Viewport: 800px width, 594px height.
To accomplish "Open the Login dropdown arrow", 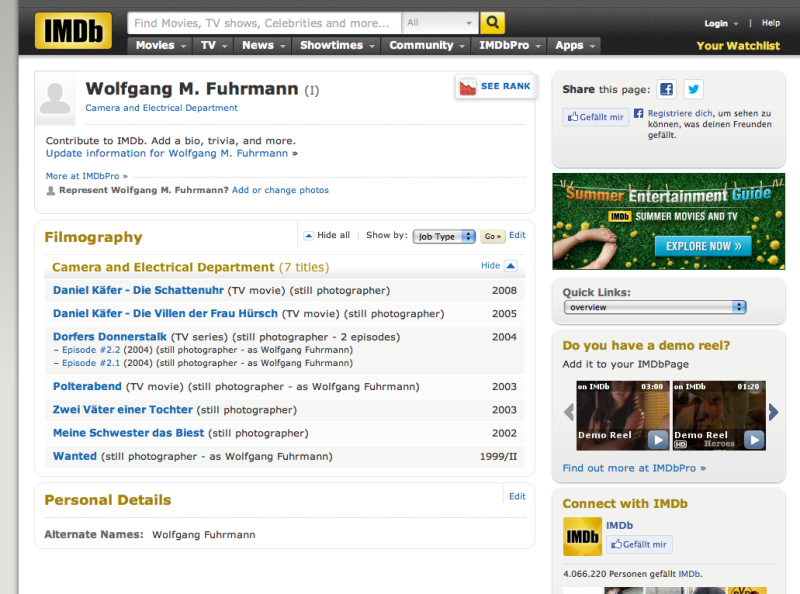I will (736, 23).
